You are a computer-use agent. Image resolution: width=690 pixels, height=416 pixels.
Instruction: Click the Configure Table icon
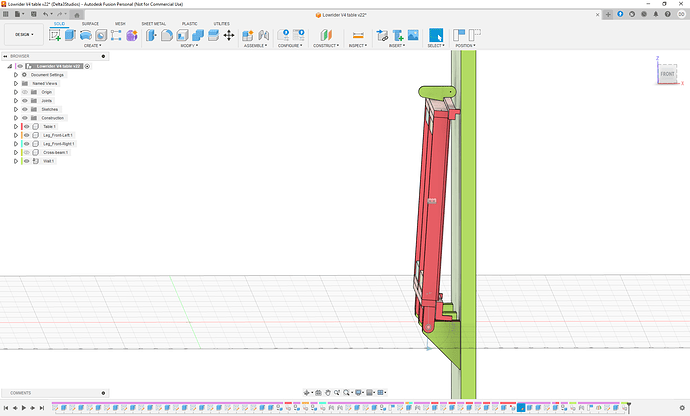[x=299, y=35]
